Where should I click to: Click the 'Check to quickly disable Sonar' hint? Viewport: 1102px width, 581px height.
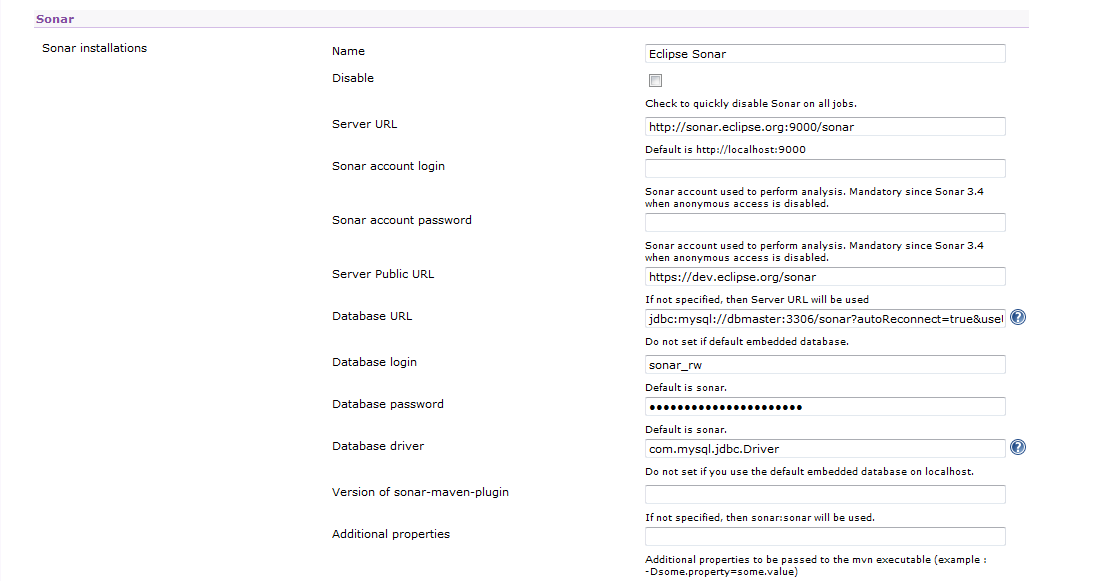click(x=751, y=104)
